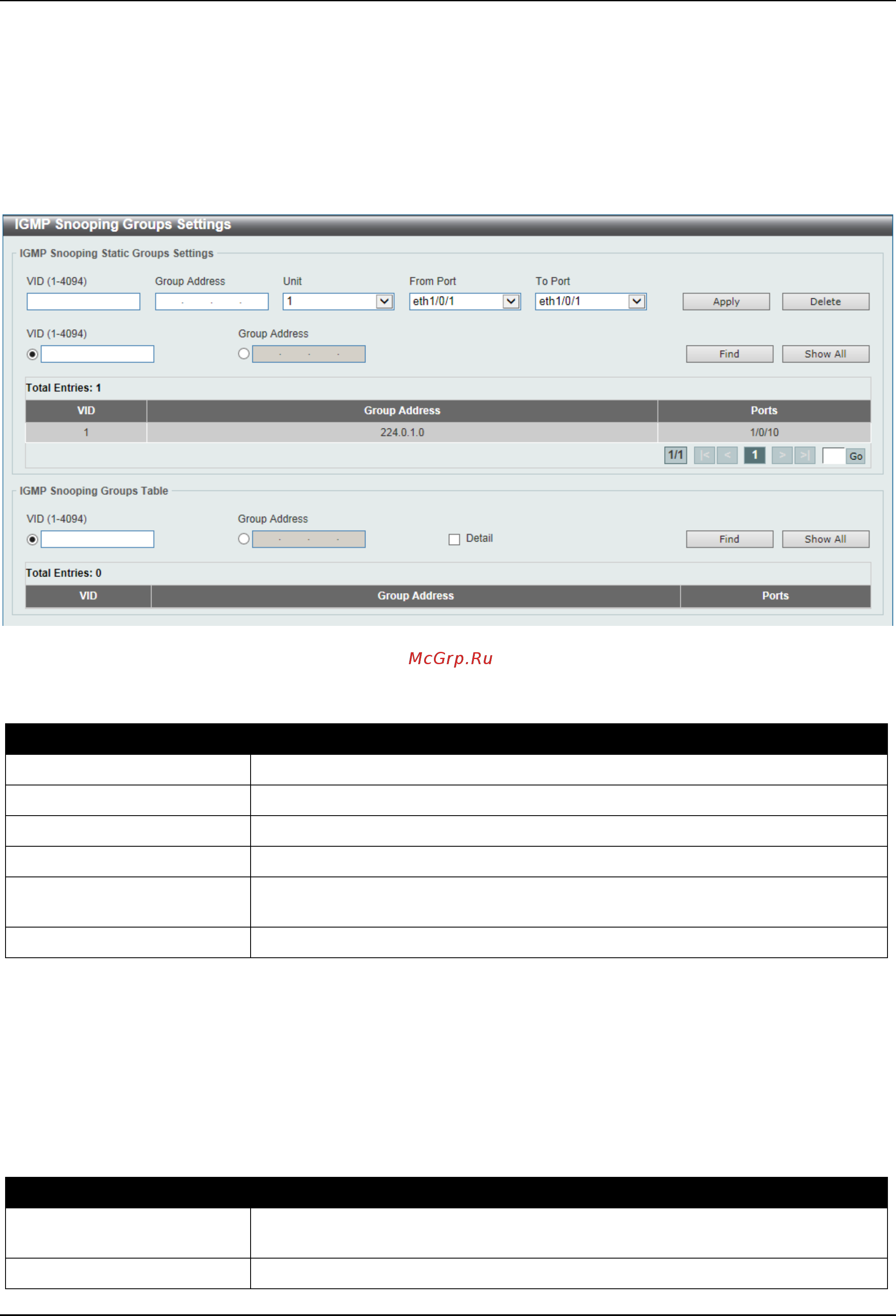896x1316 pixels.
Task: Click the Apply button
Action: pos(725,301)
